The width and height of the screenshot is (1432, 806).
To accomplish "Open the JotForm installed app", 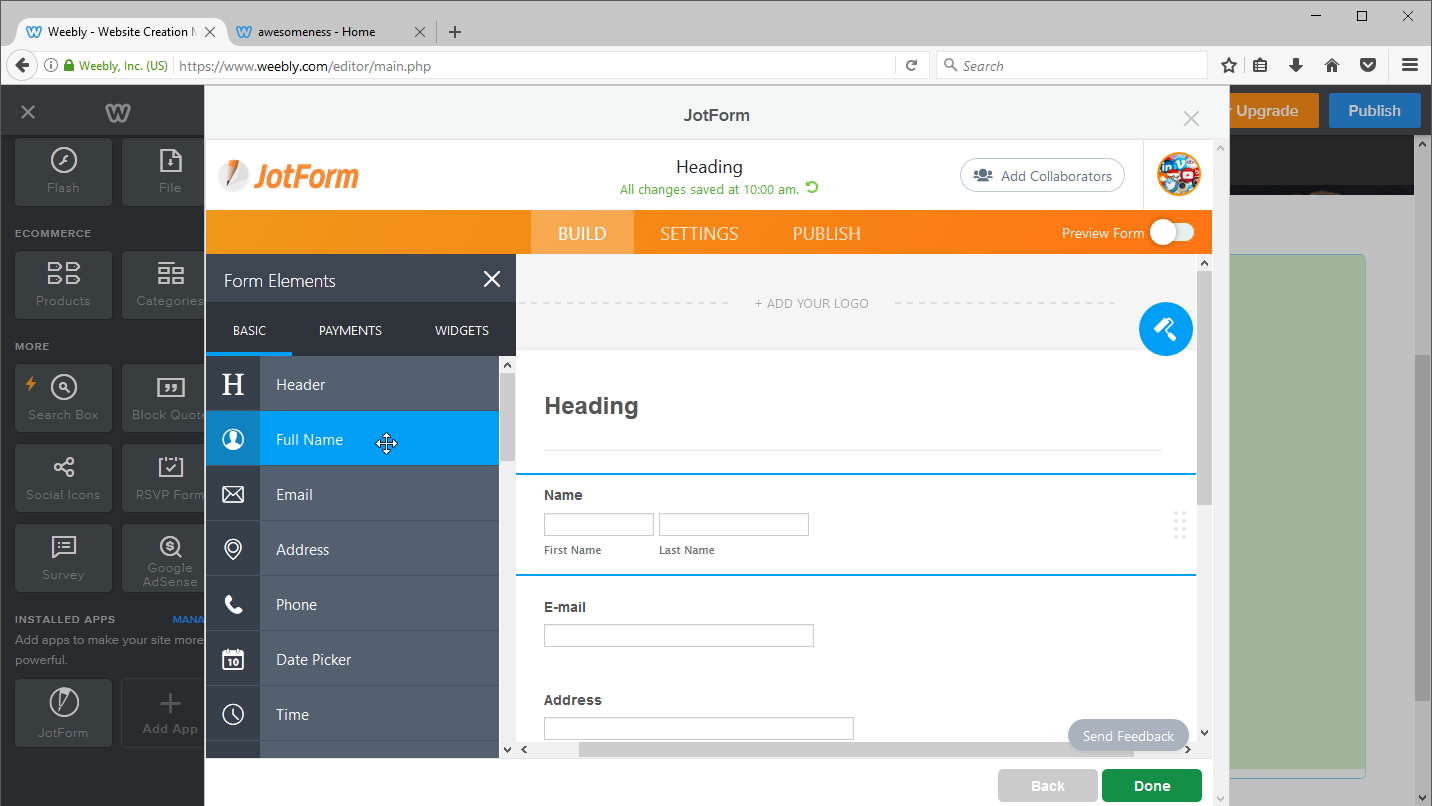I will [62, 712].
